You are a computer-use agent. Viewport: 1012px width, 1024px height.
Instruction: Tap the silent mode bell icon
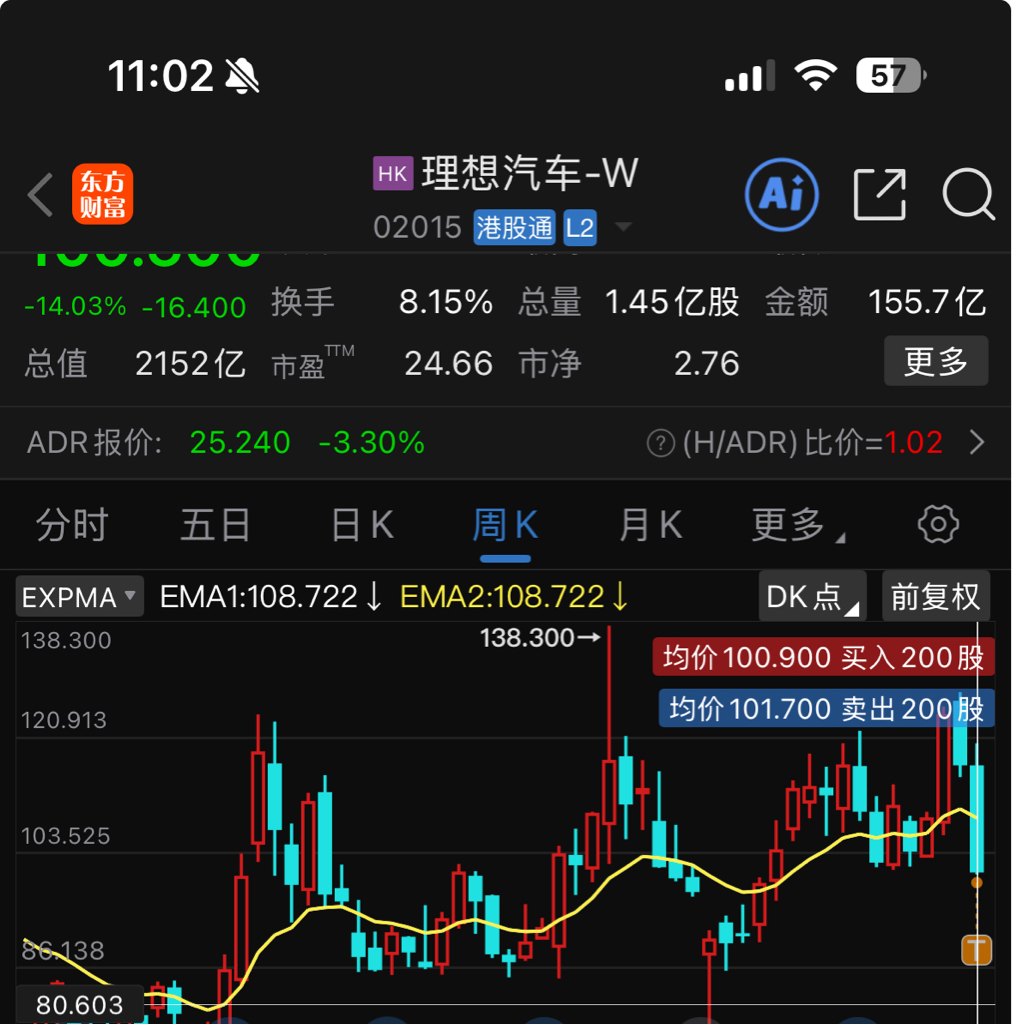coord(242,76)
